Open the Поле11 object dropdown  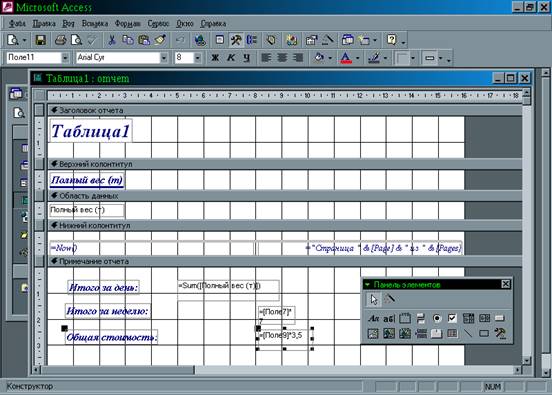(65, 58)
